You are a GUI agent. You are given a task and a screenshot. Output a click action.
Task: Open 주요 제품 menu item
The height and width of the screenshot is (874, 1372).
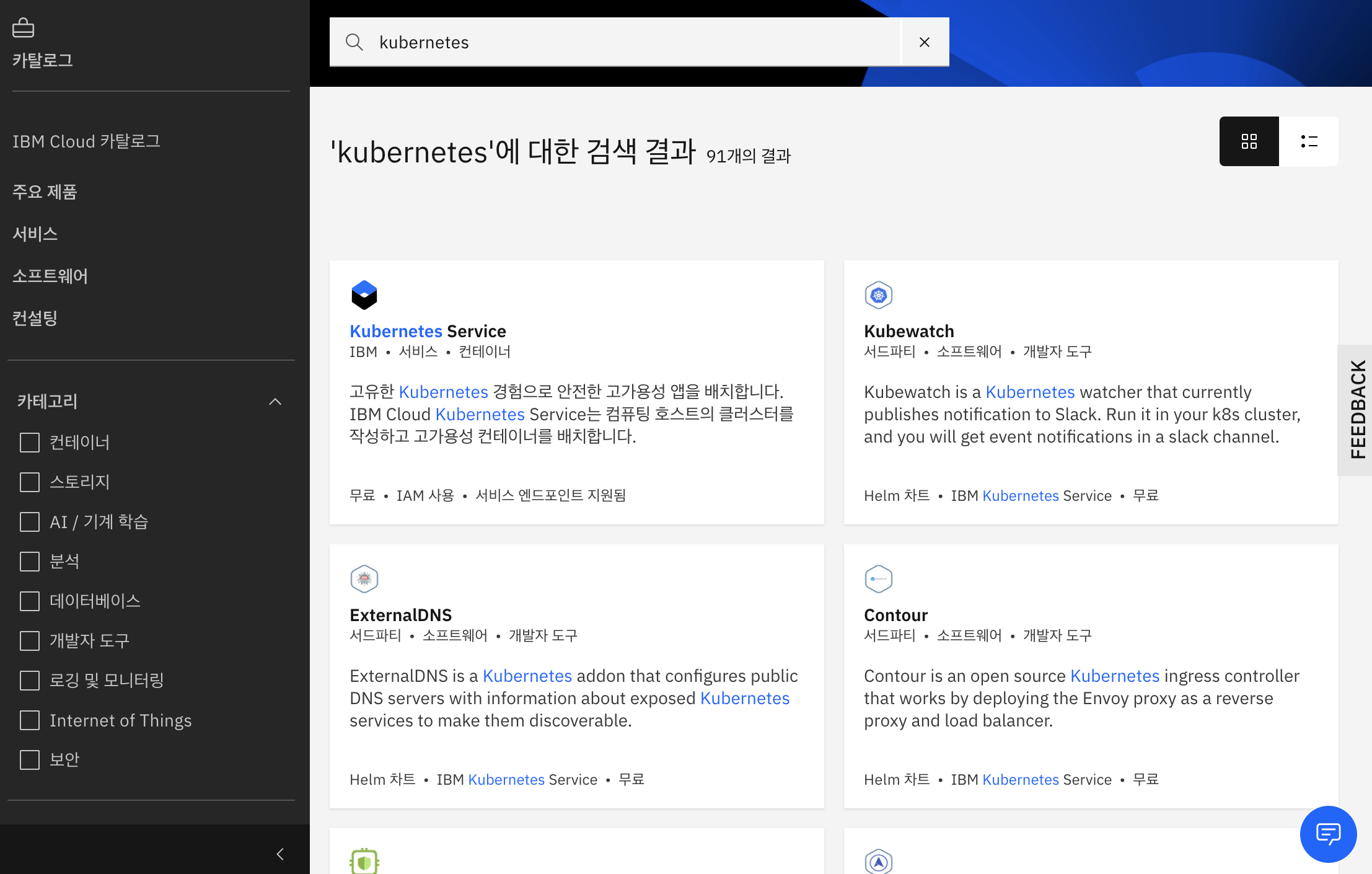(x=45, y=192)
